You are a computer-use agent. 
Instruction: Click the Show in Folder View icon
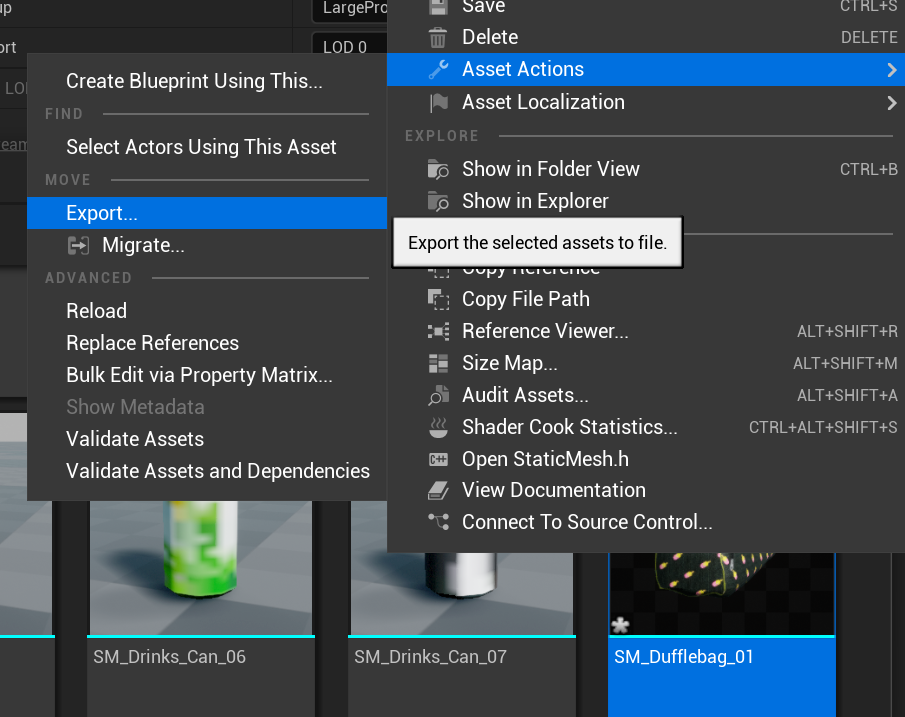[438, 169]
